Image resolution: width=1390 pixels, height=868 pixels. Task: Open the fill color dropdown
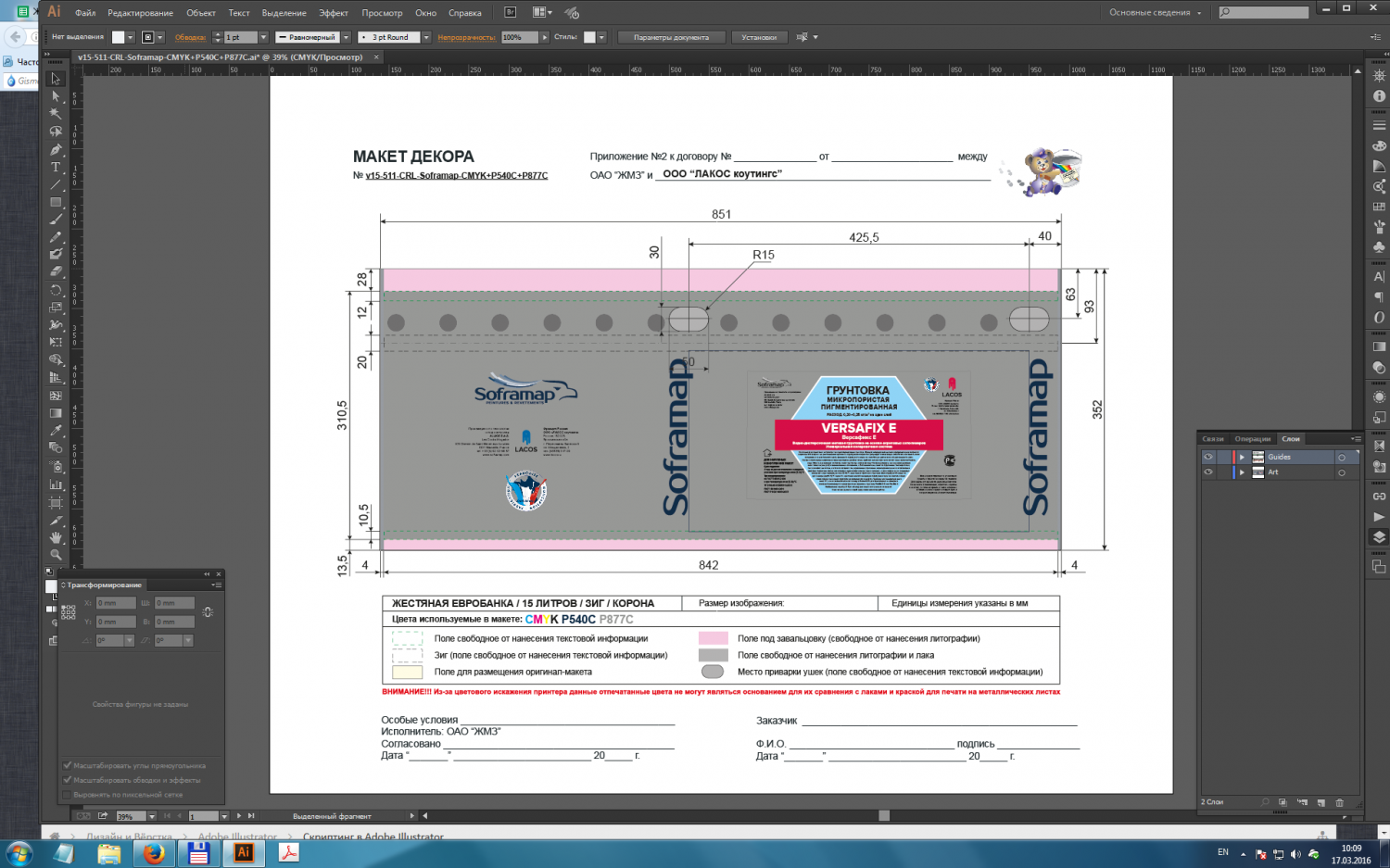[131, 37]
